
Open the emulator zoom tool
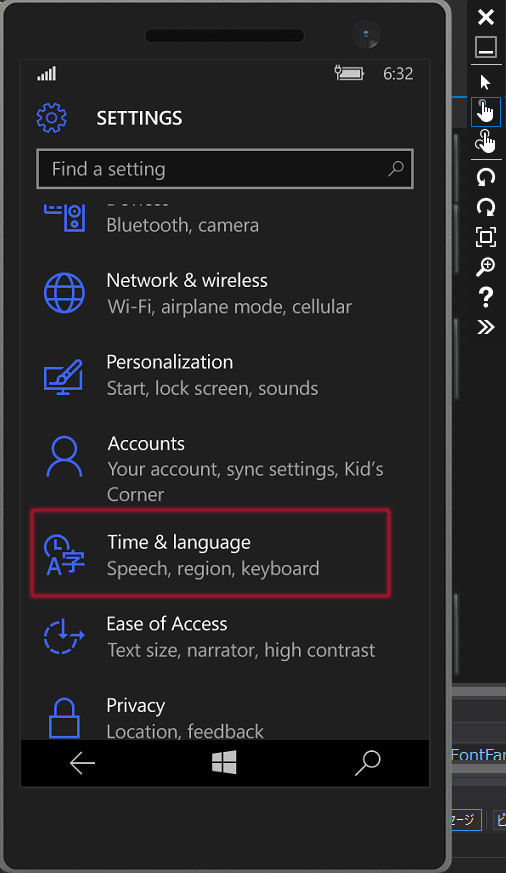pyautogui.click(x=485, y=267)
